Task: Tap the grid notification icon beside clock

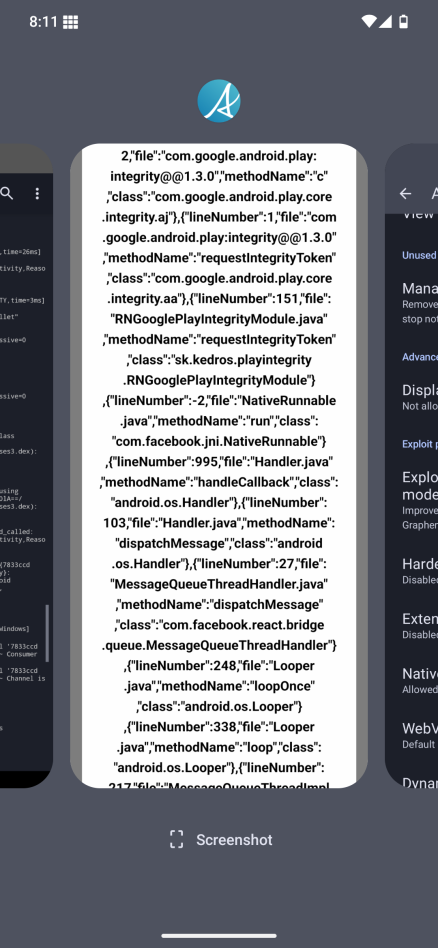Action: 70,22
